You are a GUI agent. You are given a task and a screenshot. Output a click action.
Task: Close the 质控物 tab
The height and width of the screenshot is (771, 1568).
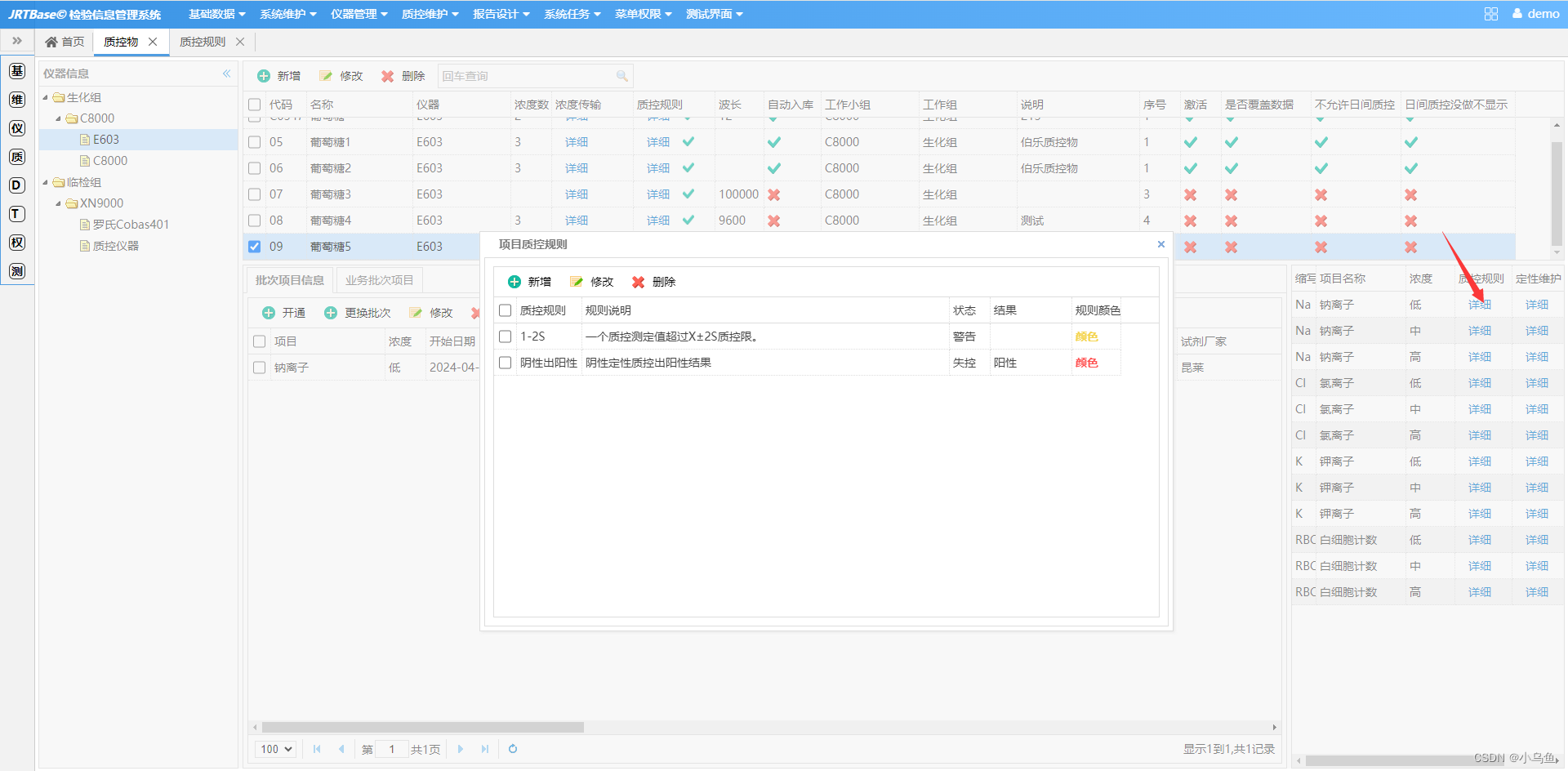[153, 42]
